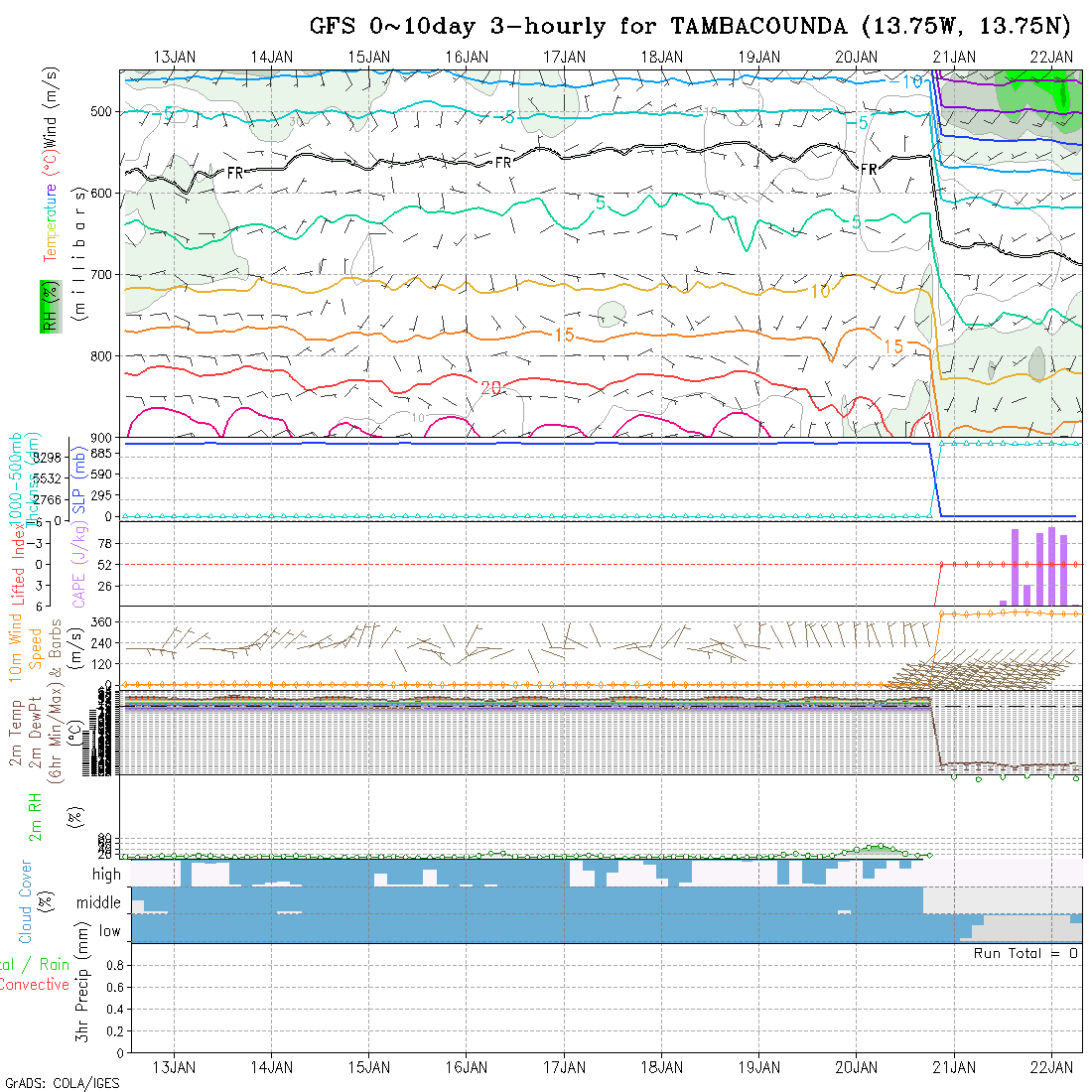This screenshot has height=1092, width=1092.
Task: Click the blue Cloud Cover axis label
Action: point(26,902)
